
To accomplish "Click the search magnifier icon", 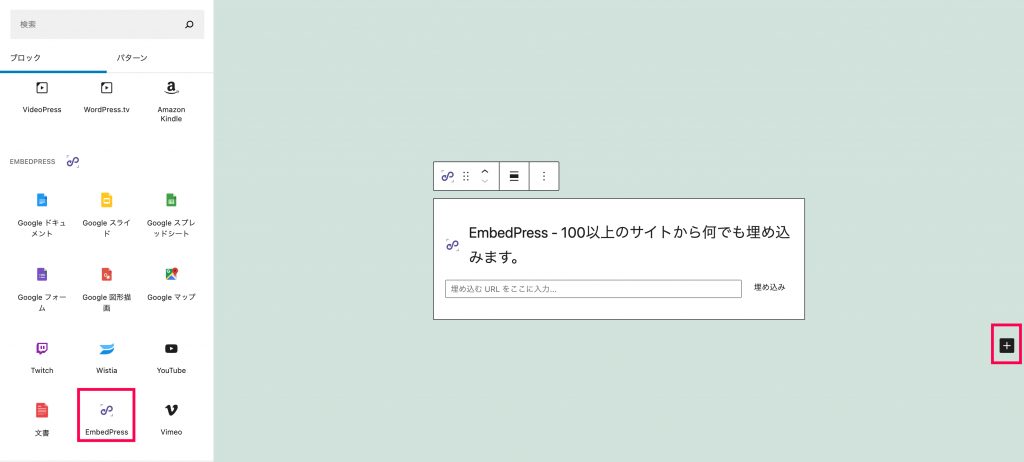I will coord(189,25).
